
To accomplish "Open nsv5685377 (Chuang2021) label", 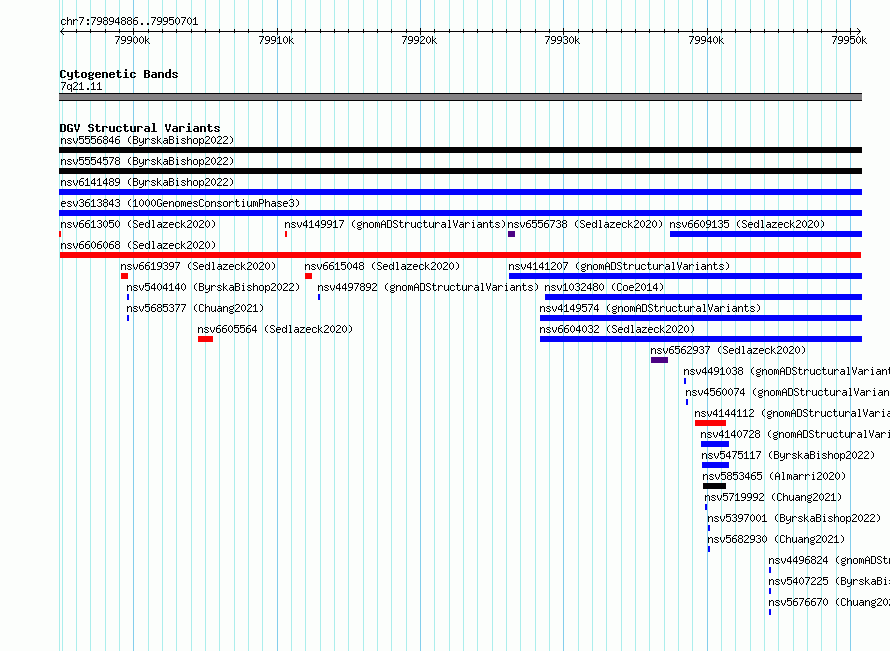I will click(x=195, y=308).
